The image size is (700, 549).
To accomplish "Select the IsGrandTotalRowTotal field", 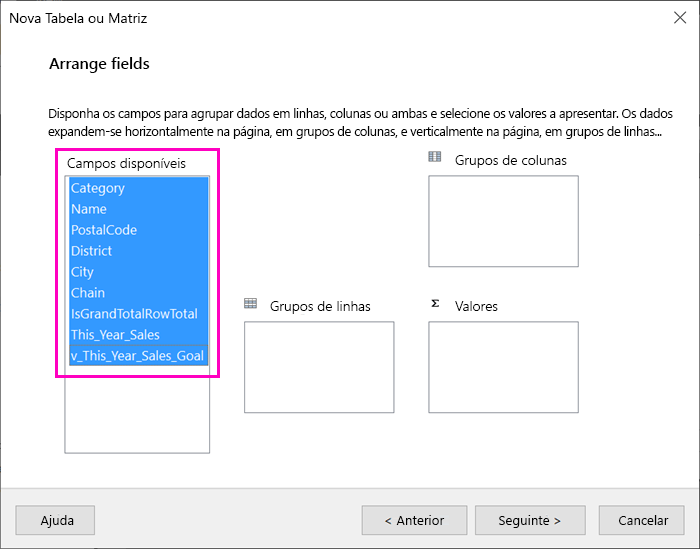I will (138, 314).
